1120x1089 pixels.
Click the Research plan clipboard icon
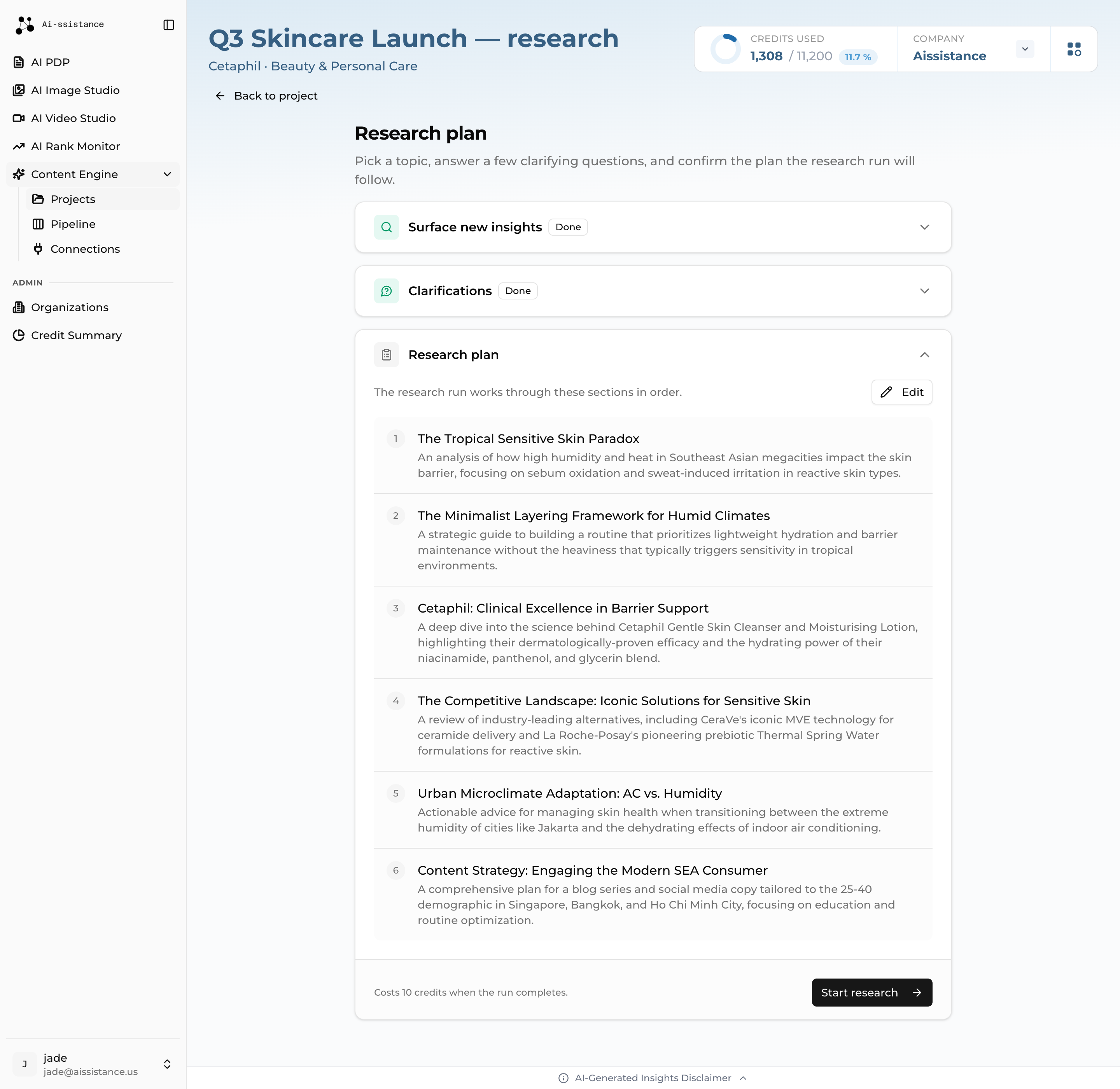point(387,355)
